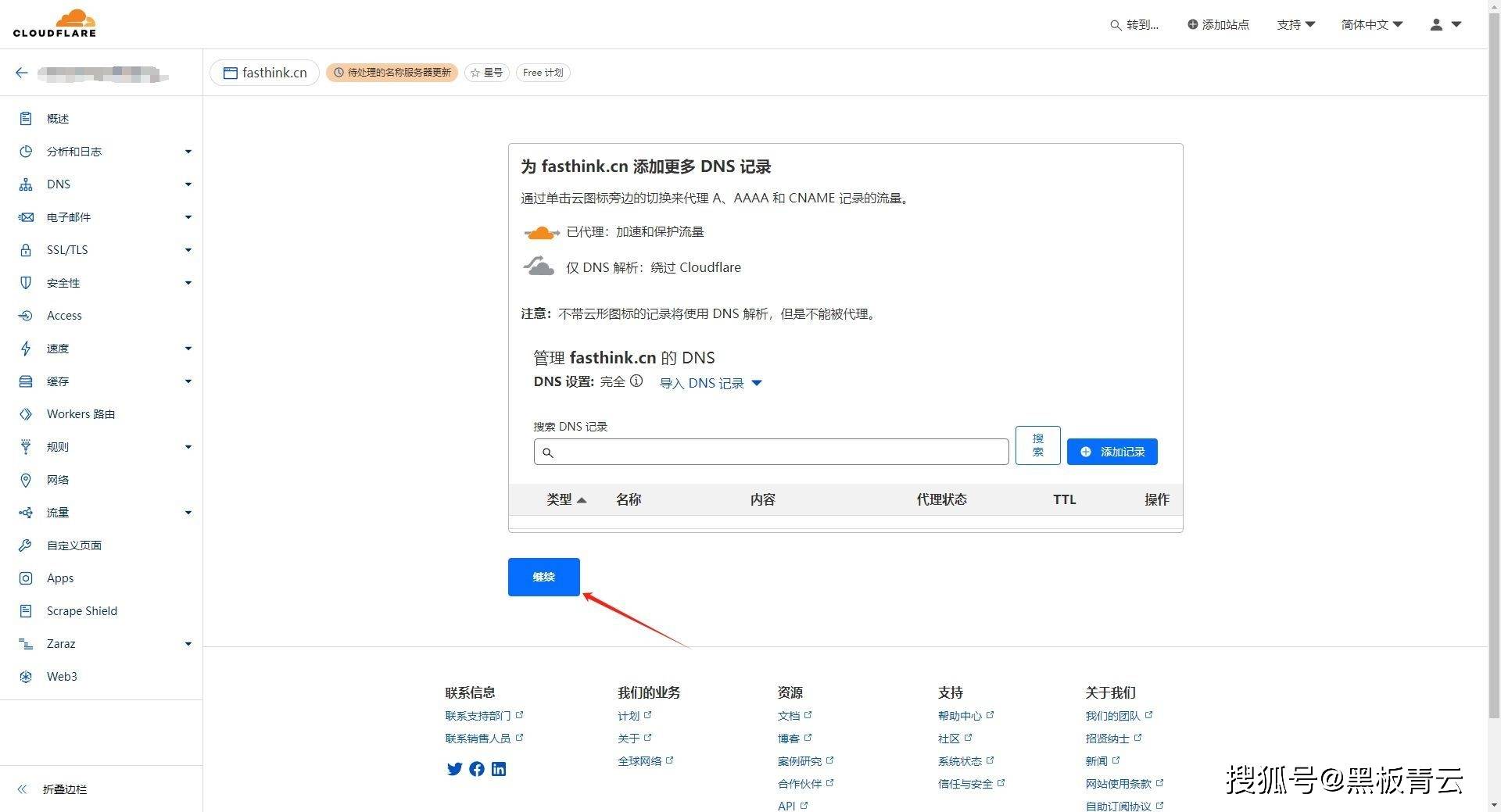Click the 分析和日志 clock icon
1501x812 pixels.
coord(26,152)
